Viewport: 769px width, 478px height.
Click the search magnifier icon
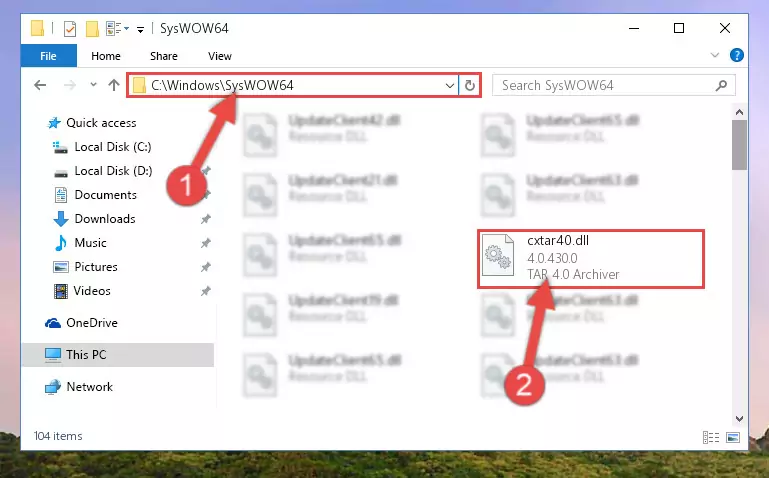[x=721, y=86]
